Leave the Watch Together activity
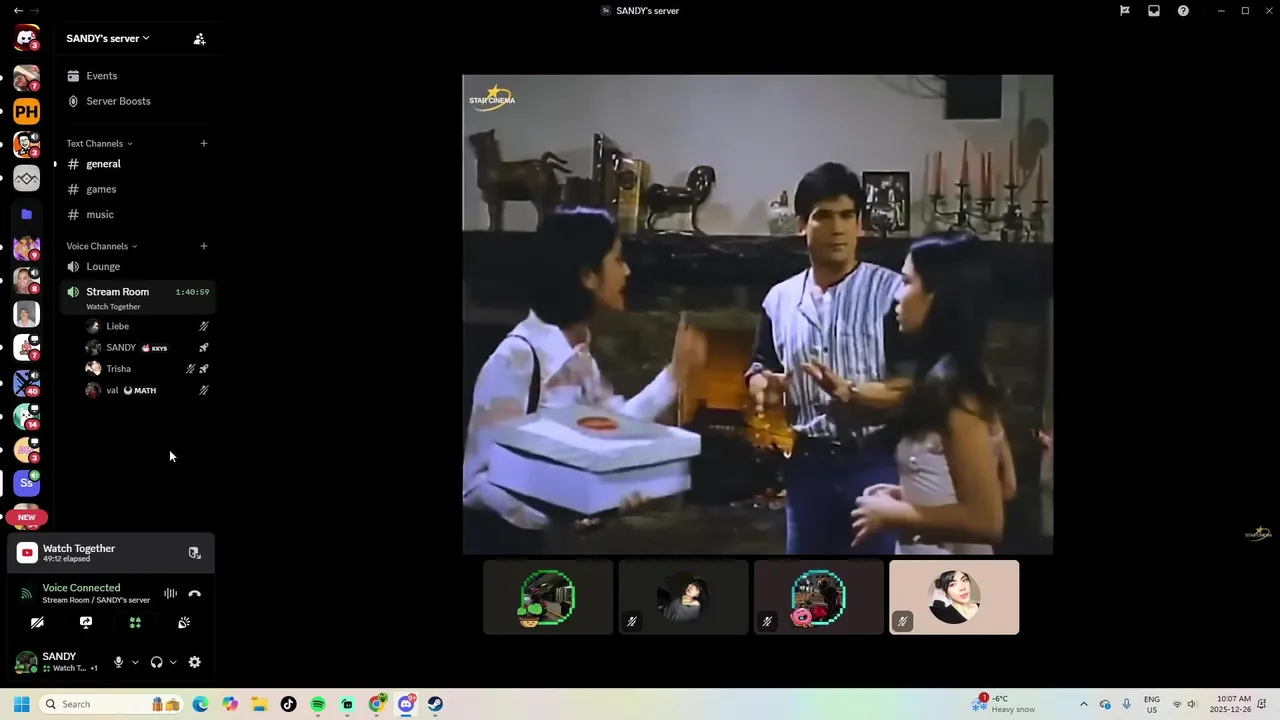1280x720 pixels. coord(195,553)
